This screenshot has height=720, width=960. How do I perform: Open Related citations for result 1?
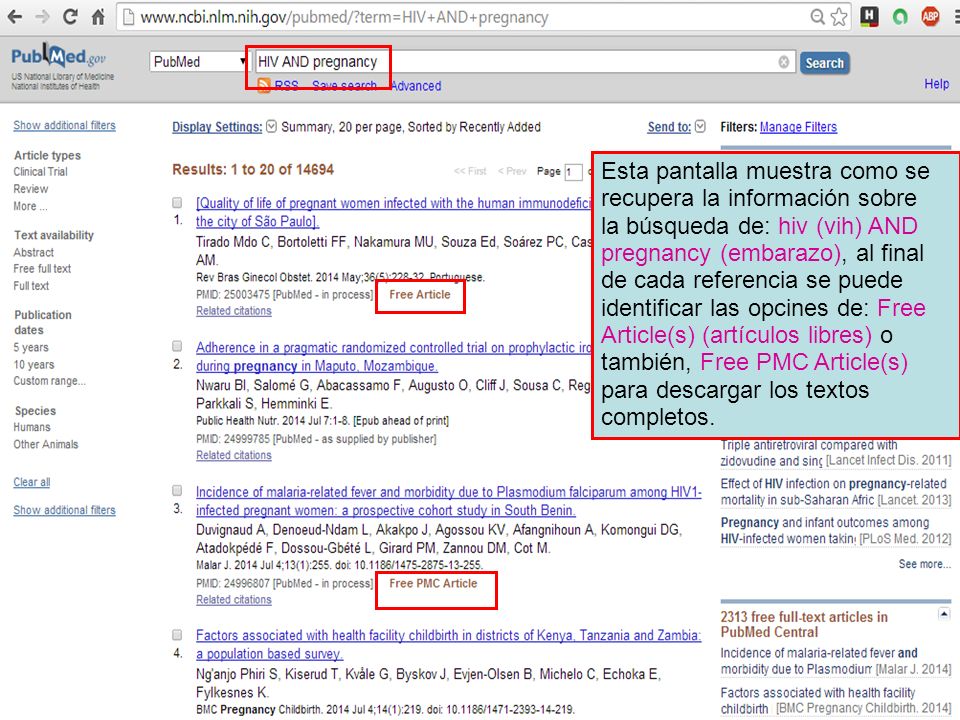point(234,310)
